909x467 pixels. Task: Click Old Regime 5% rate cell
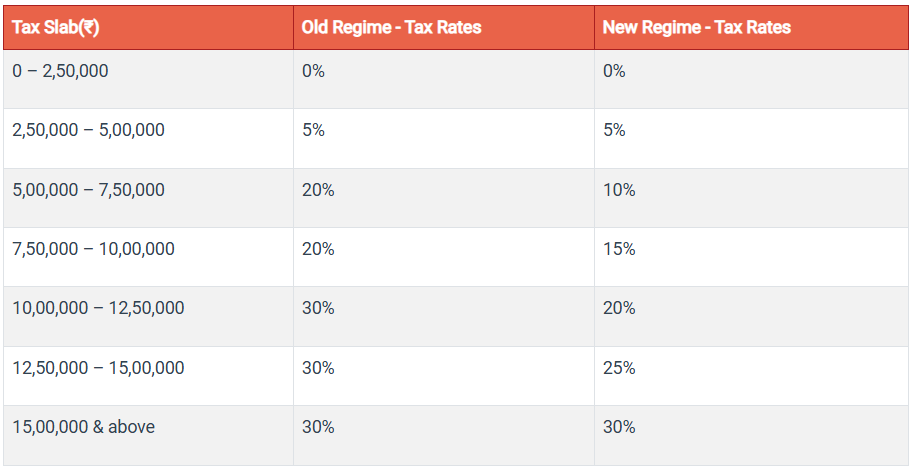coord(313,131)
